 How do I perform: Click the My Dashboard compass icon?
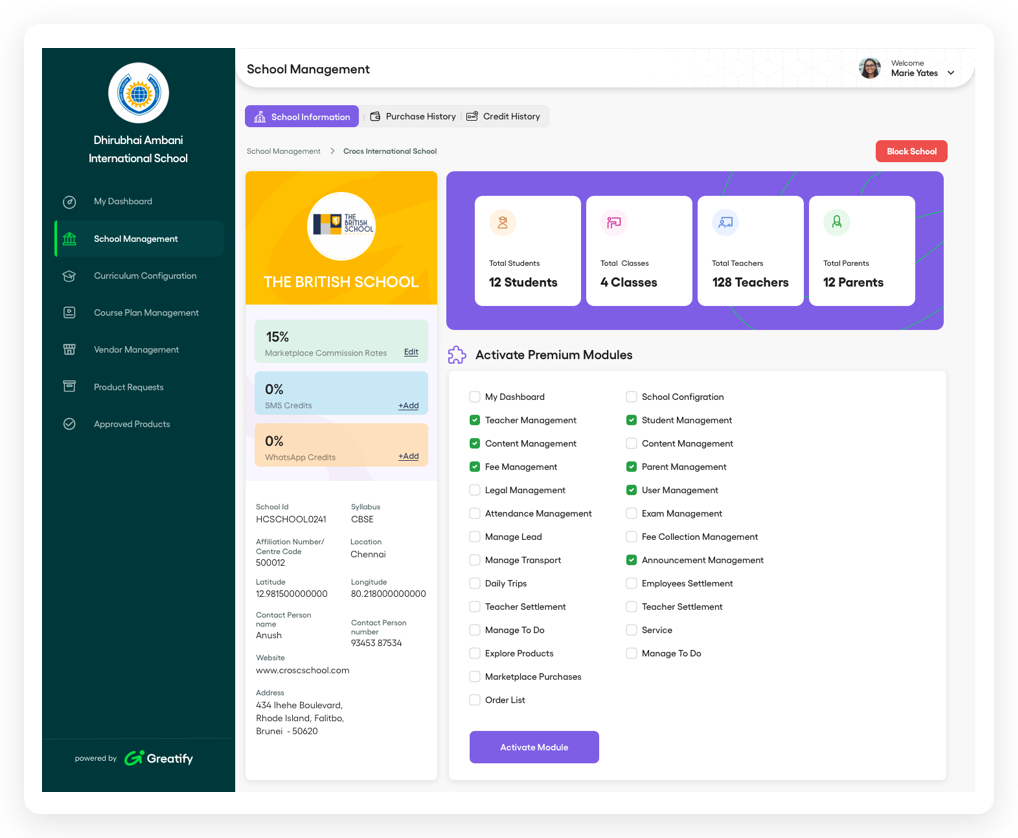(x=69, y=202)
